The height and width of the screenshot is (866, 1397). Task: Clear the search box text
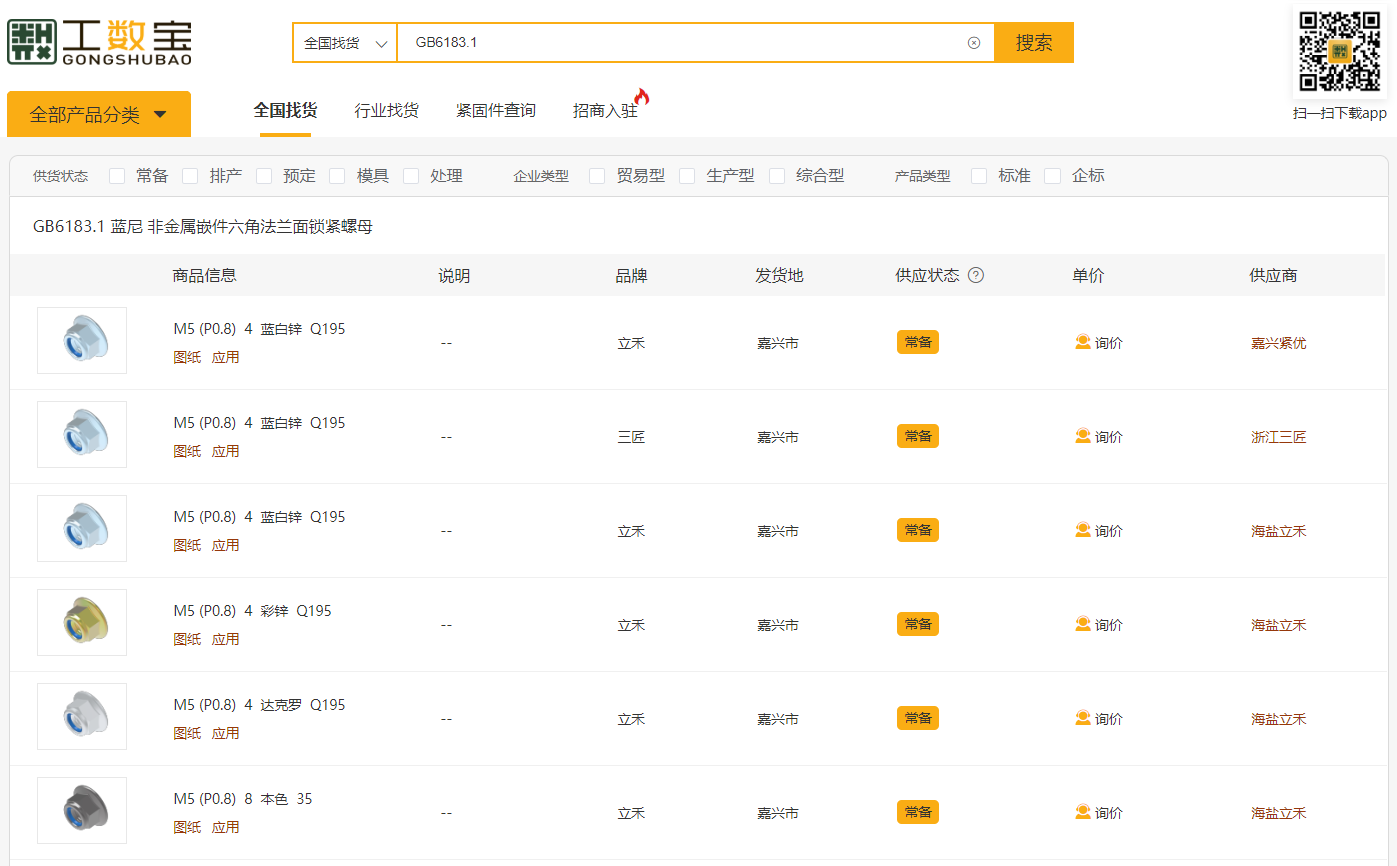[x=973, y=43]
